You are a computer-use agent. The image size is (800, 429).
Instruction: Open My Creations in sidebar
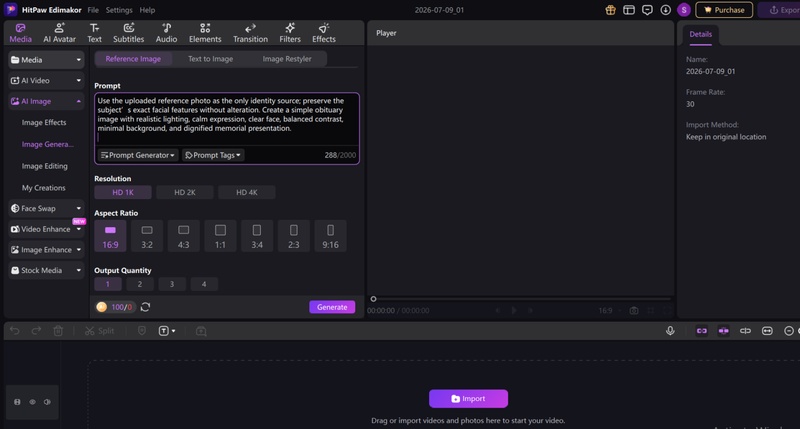43,188
